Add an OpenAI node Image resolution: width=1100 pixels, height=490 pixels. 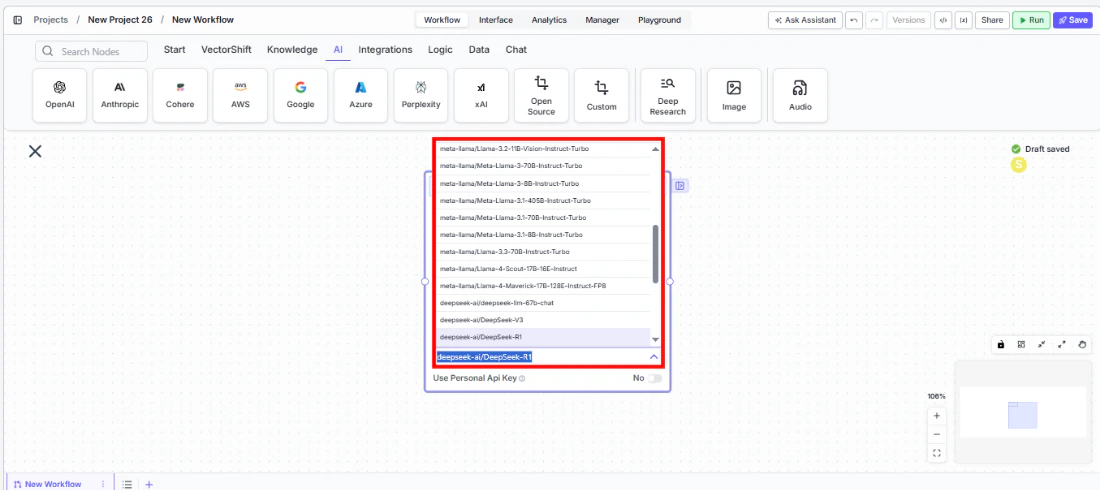(x=60, y=95)
